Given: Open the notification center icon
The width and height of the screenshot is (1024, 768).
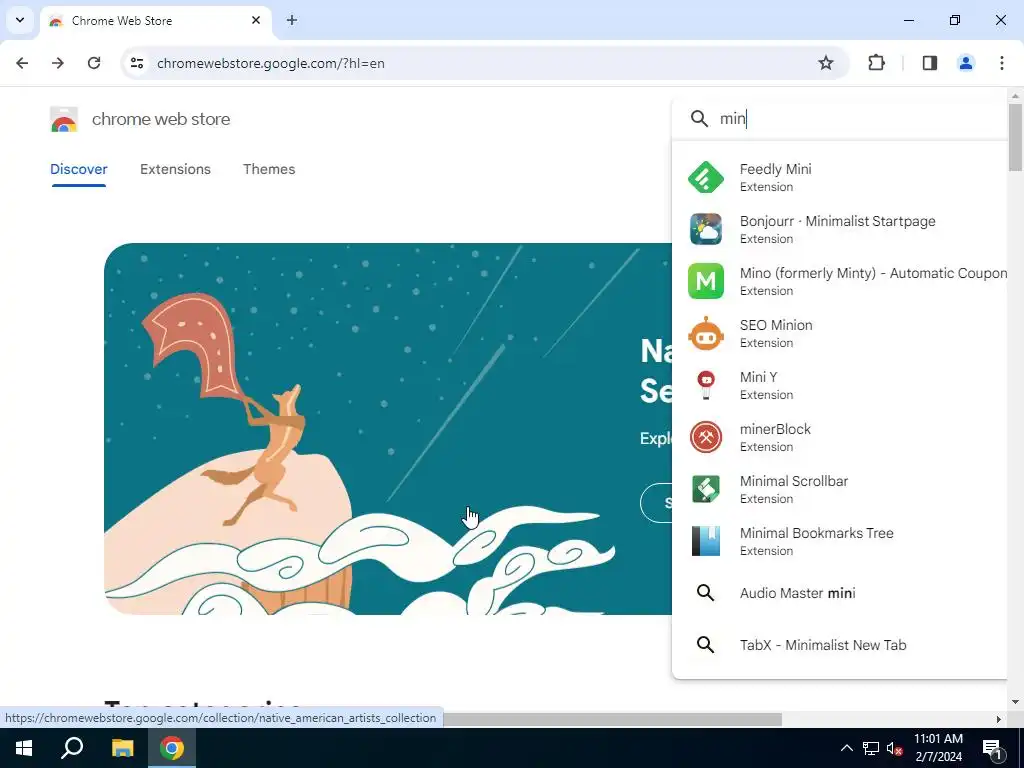Looking at the screenshot, I should [x=992, y=748].
